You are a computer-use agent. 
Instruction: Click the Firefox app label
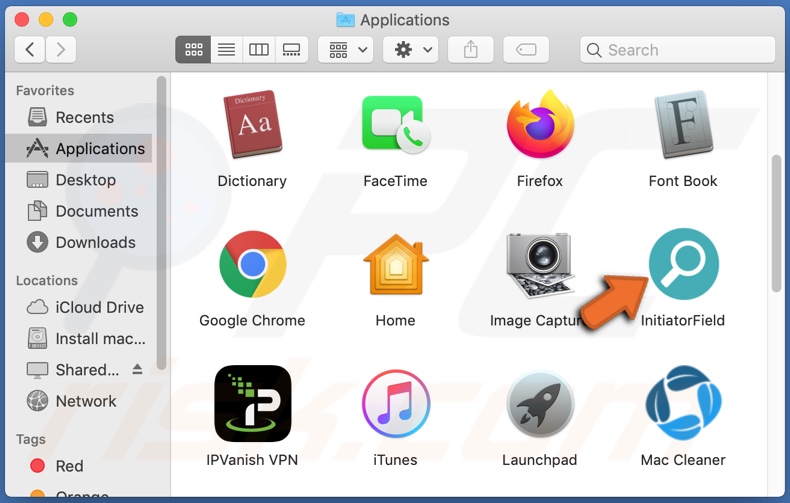[x=540, y=181]
